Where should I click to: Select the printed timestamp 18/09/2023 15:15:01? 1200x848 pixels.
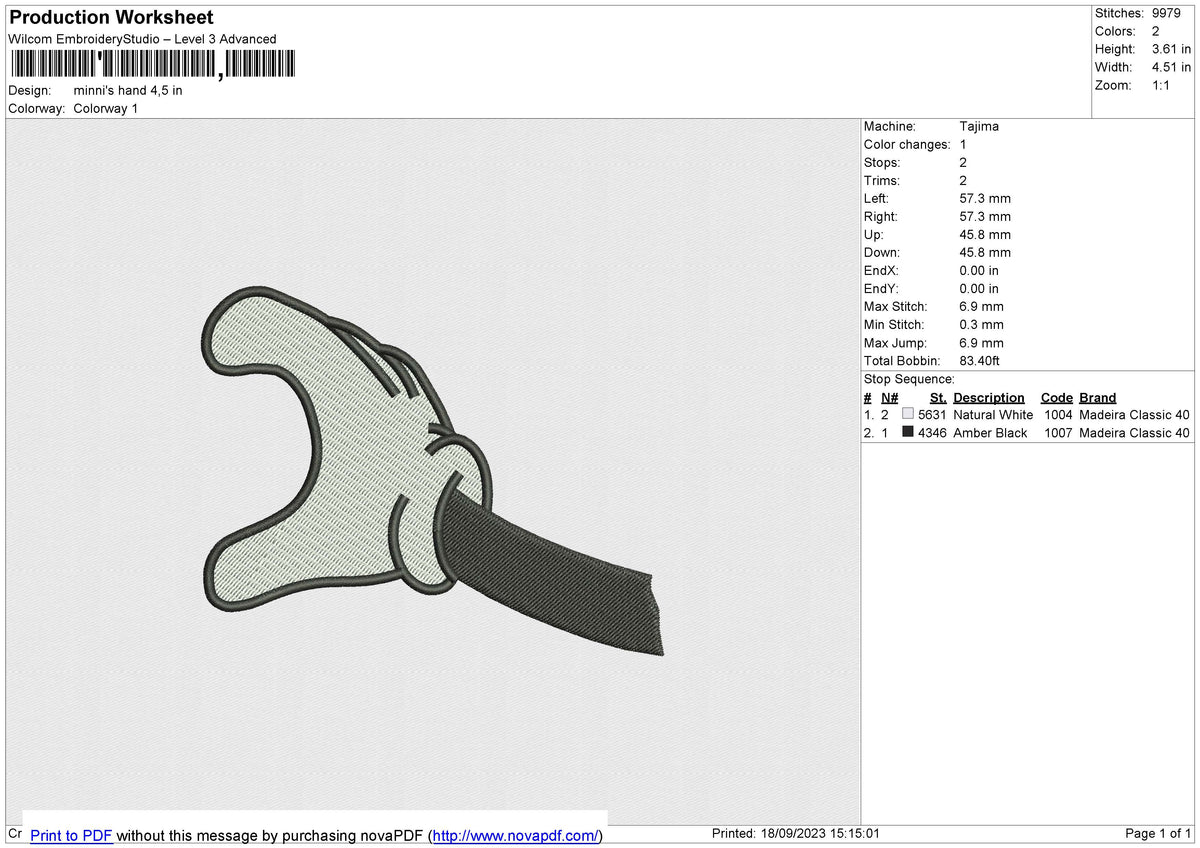click(x=821, y=834)
